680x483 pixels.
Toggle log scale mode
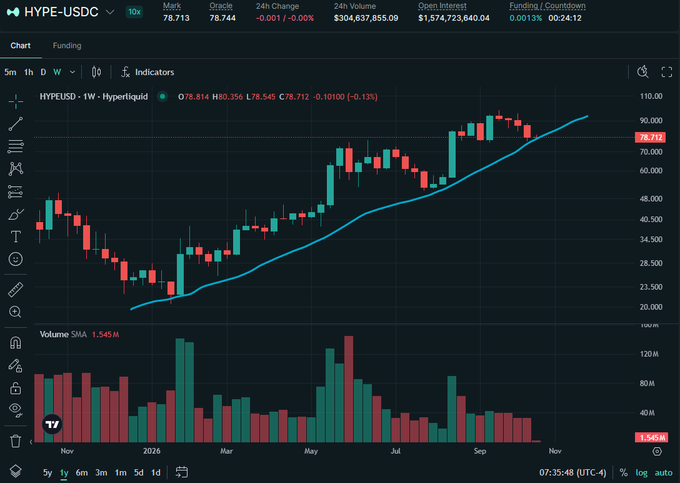pos(641,473)
